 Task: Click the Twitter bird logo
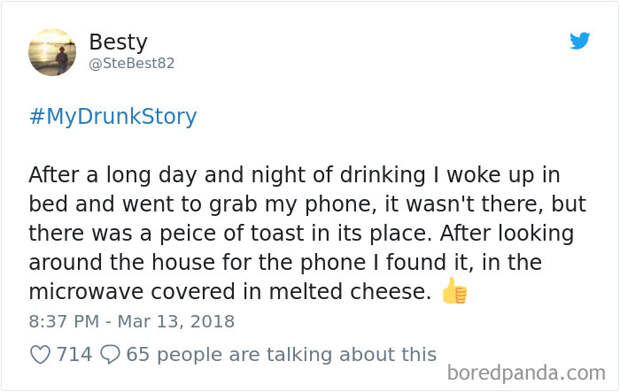[580, 41]
